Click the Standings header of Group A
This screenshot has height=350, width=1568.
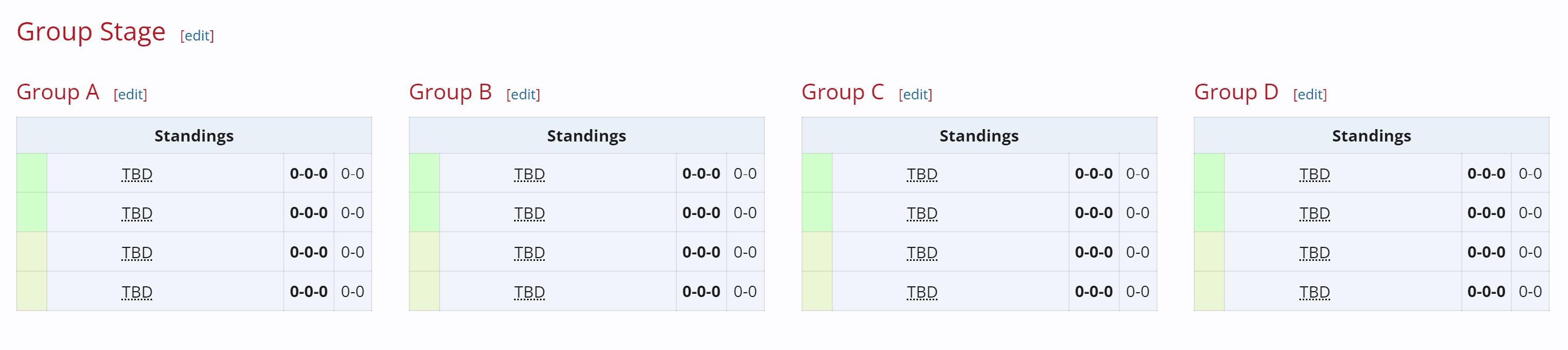click(x=194, y=136)
